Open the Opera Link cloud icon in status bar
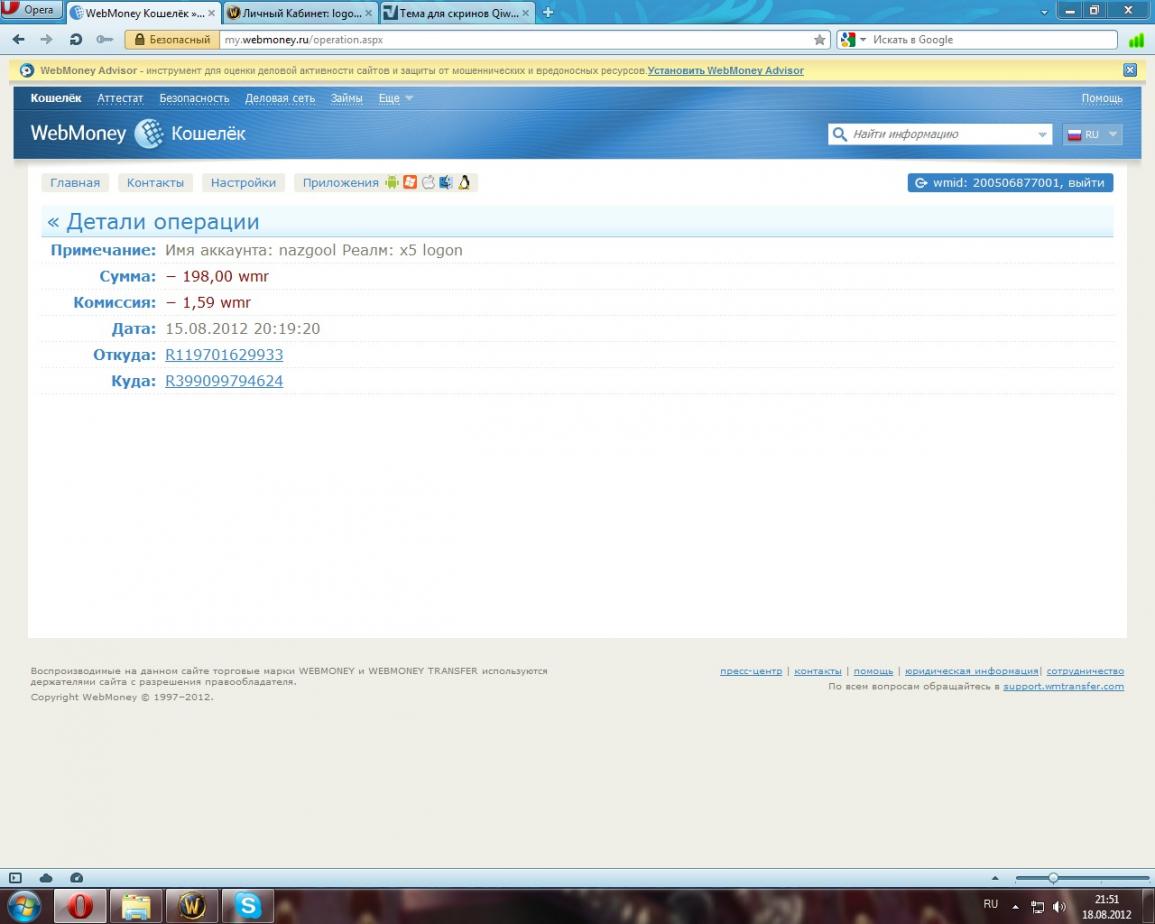Screen dimensions: 1155x924 point(46,878)
